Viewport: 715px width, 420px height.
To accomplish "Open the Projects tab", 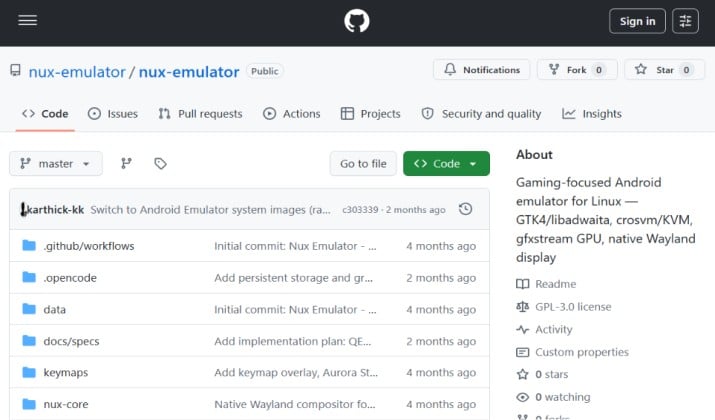I will click(370, 114).
